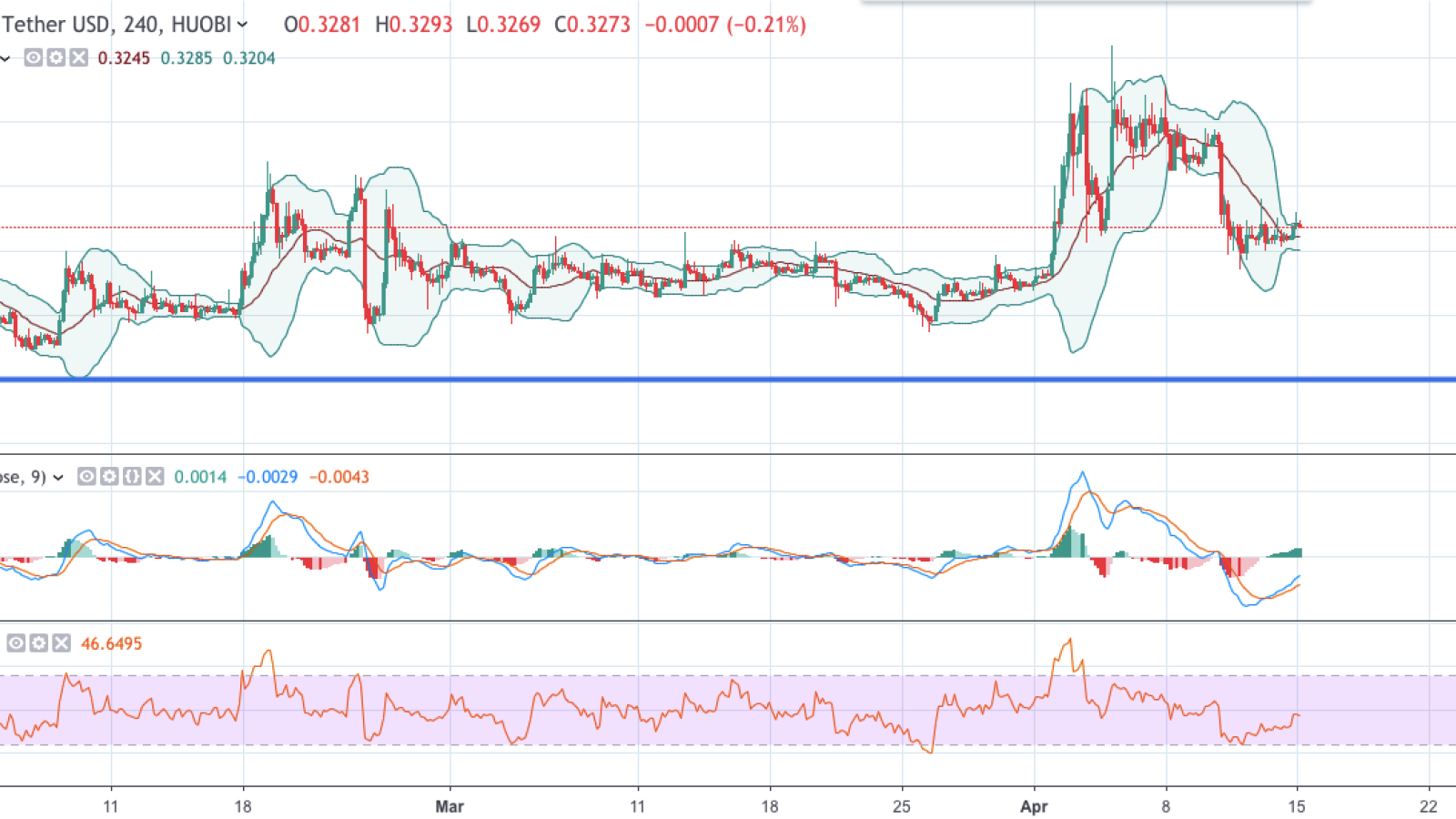Click the change value -0.0007 (-0.21%)
1456x819 pixels.
725,25
